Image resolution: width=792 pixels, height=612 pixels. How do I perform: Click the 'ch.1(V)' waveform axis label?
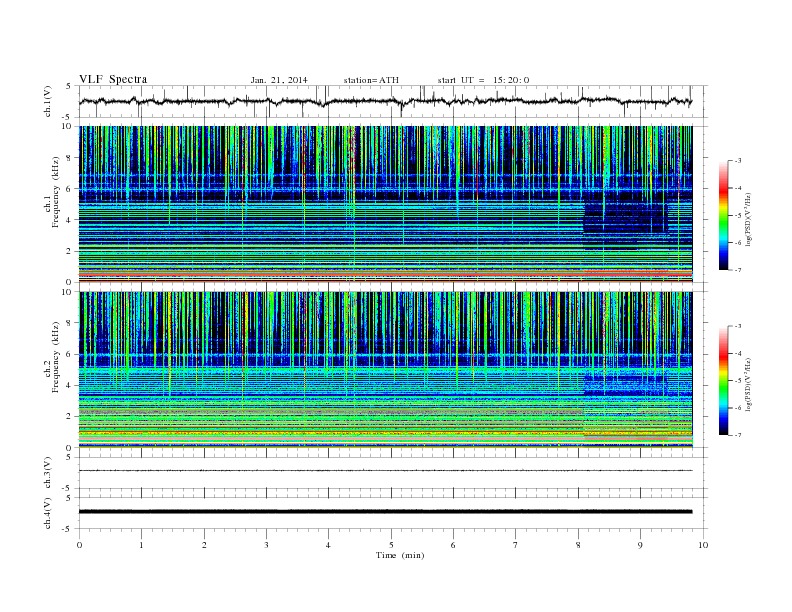pyautogui.click(x=48, y=101)
